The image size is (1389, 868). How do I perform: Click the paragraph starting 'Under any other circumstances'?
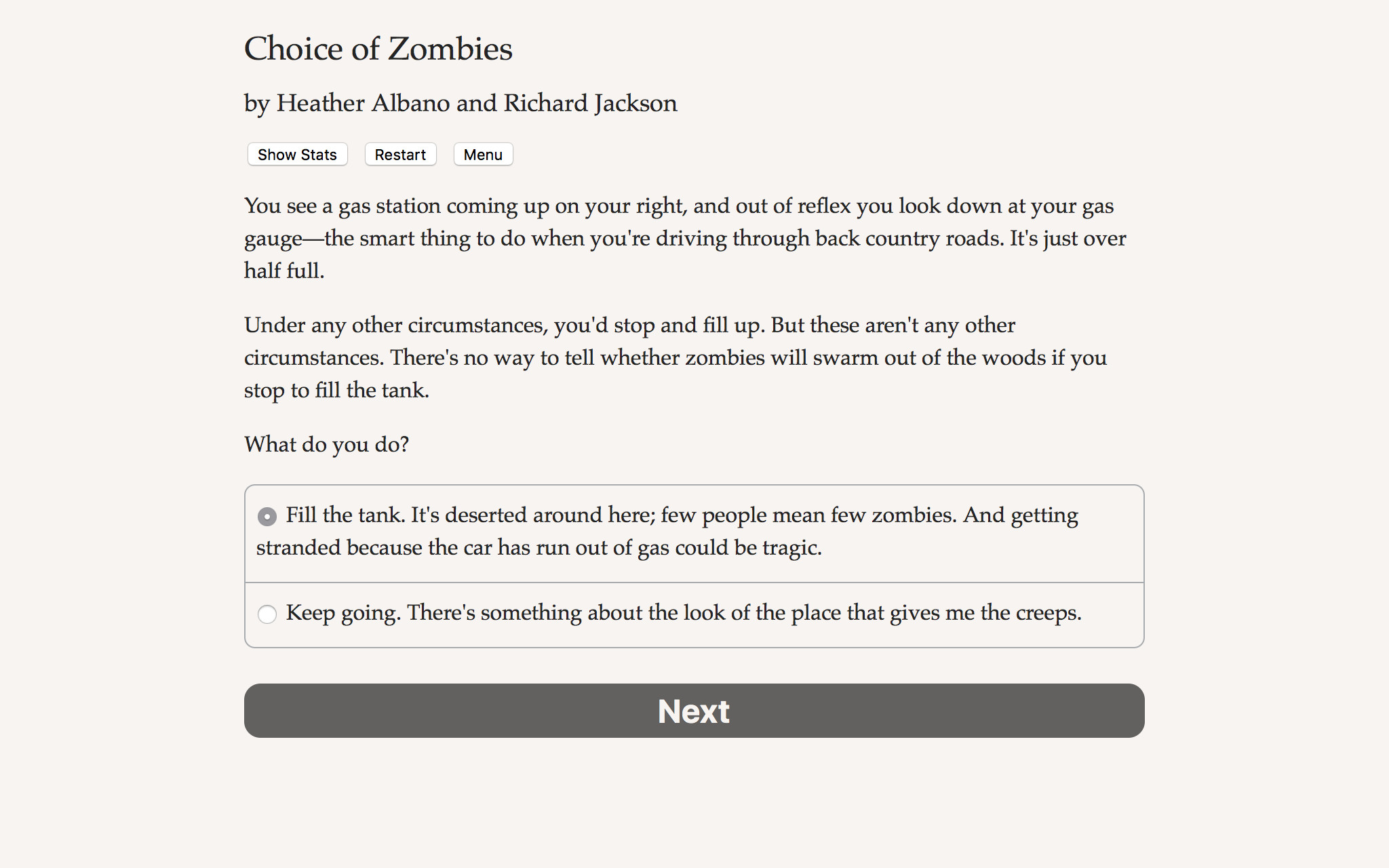coord(629,325)
